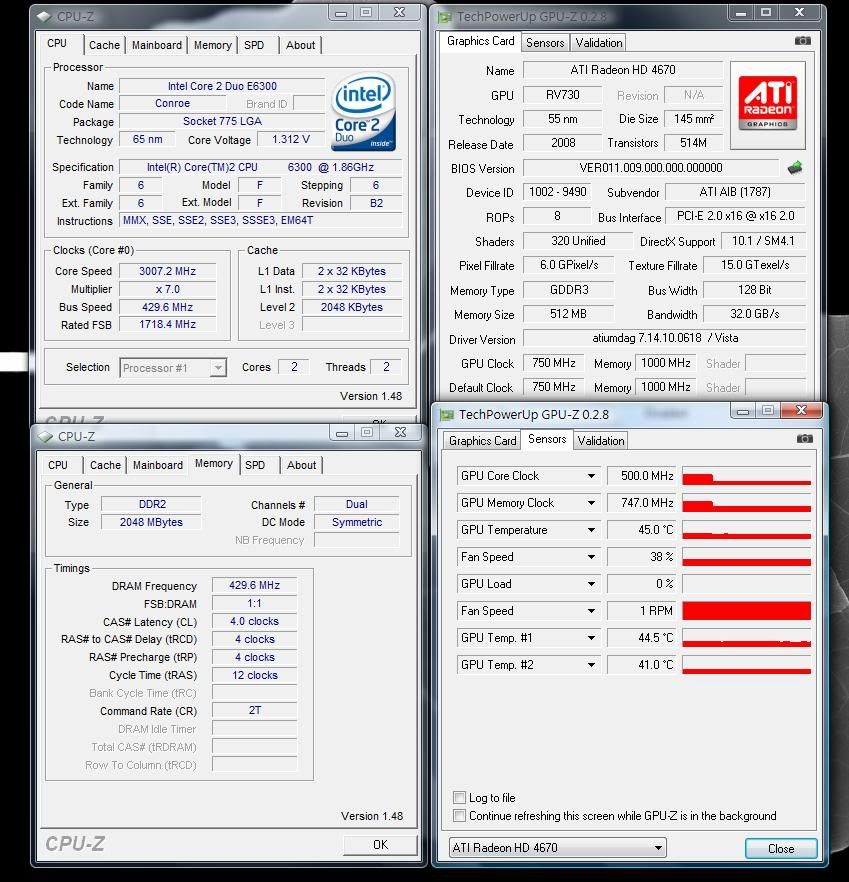Click the Core Voltage 1.312 V value

pyautogui.click(x=291, y=139)
